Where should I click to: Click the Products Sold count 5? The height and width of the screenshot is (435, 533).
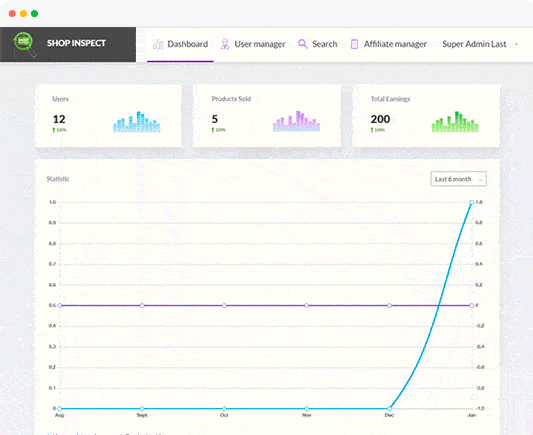pyautogui.click(x=214, y=119)
